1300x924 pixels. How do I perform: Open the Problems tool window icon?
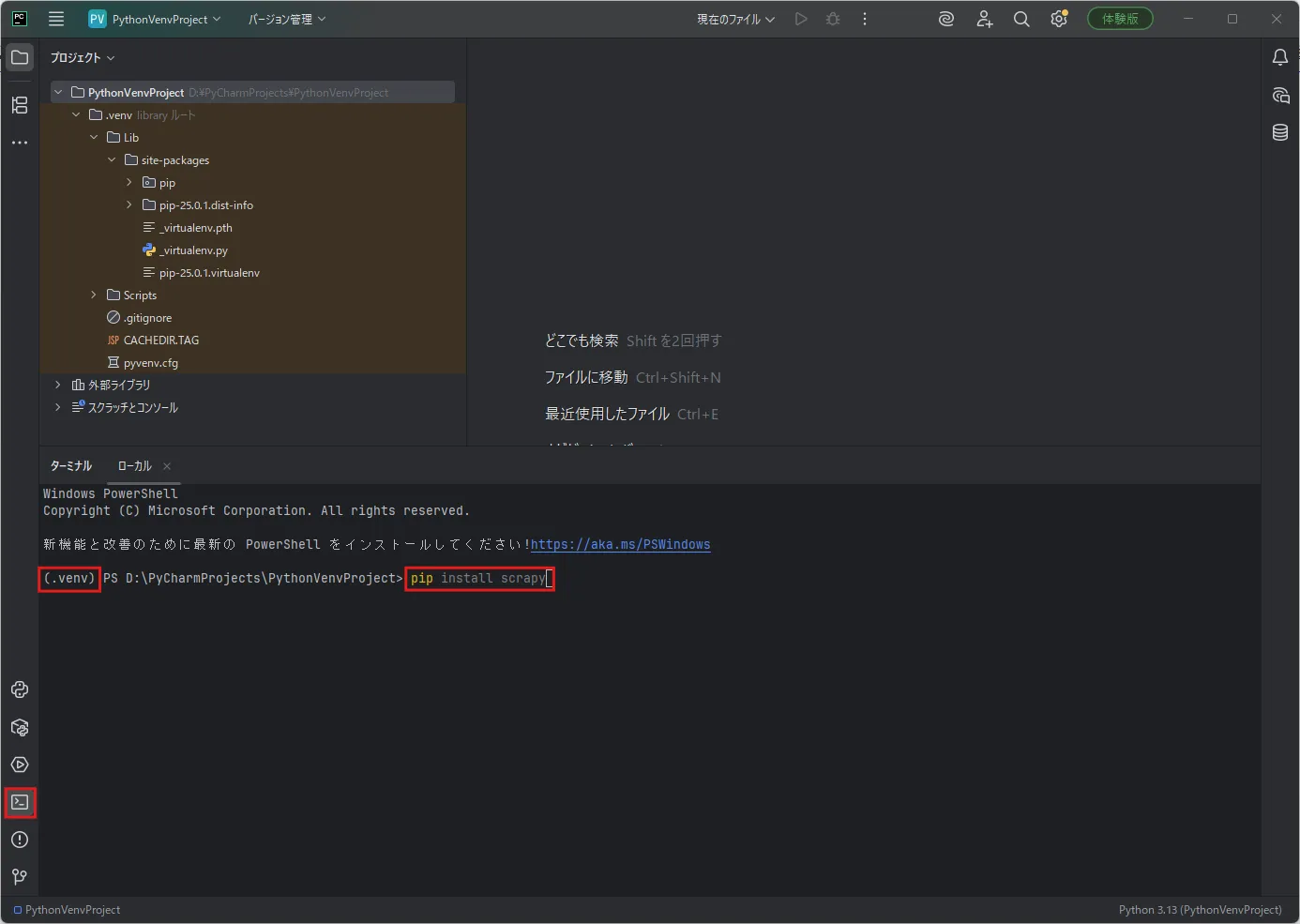pos(20,840)
